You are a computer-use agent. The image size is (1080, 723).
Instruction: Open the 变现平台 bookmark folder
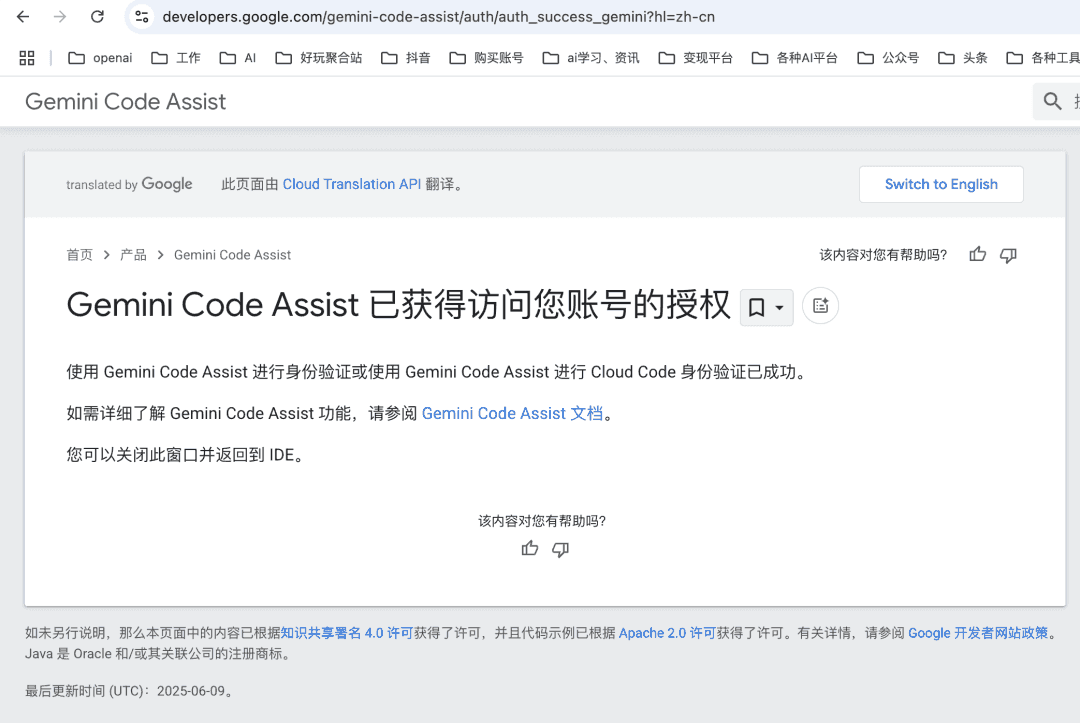(x=696, y=58)
